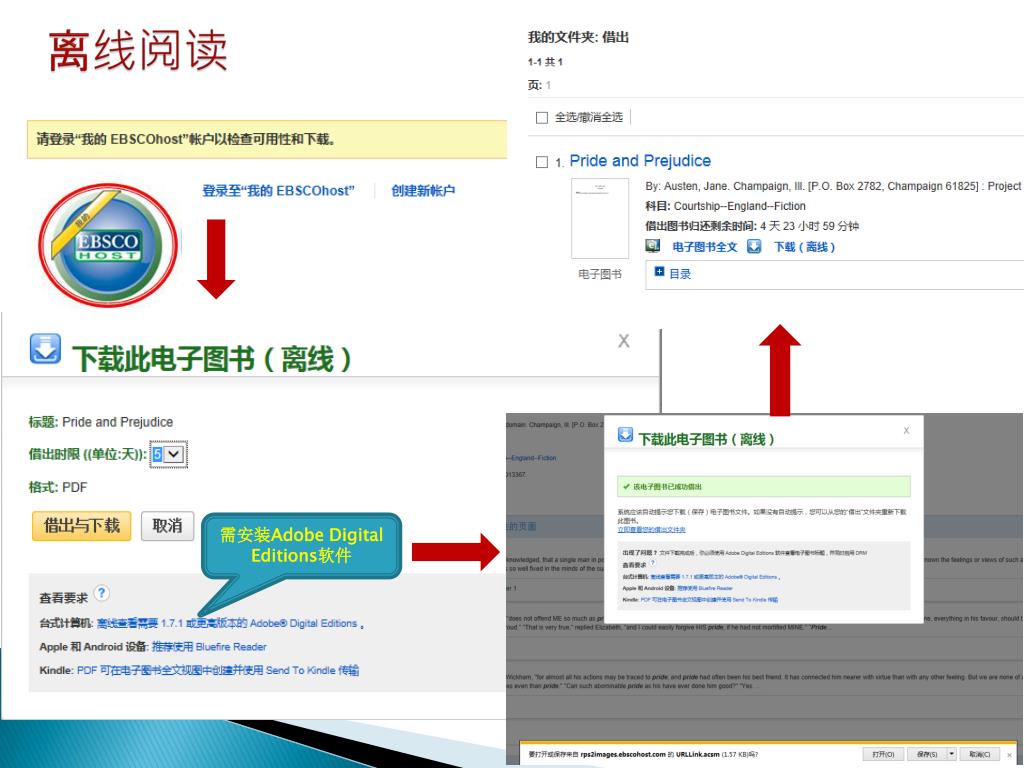The height and width of the screenshot is (768, 1024).
Task: Click the 科目: Courtship--England--Fiction text
Action: (x=725, y=206)
